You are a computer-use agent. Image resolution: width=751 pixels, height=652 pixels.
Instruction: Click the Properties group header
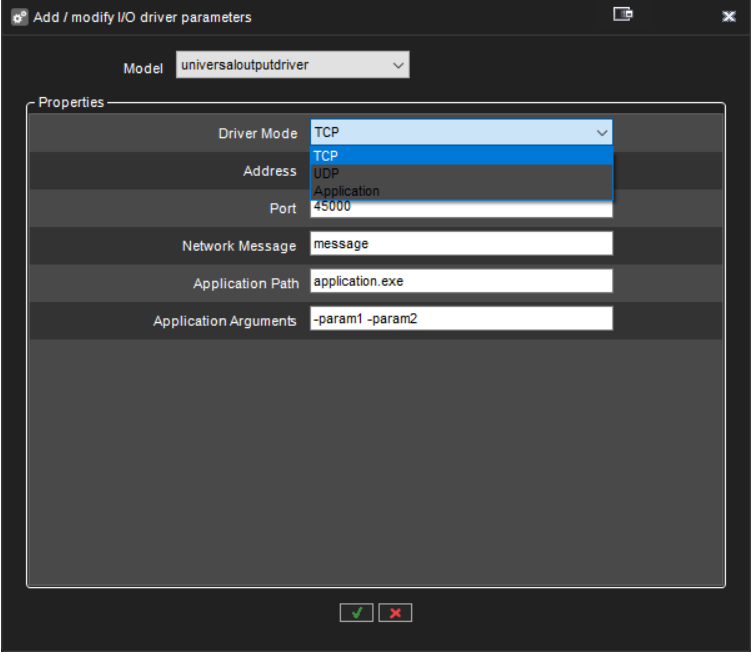point(71,102)
